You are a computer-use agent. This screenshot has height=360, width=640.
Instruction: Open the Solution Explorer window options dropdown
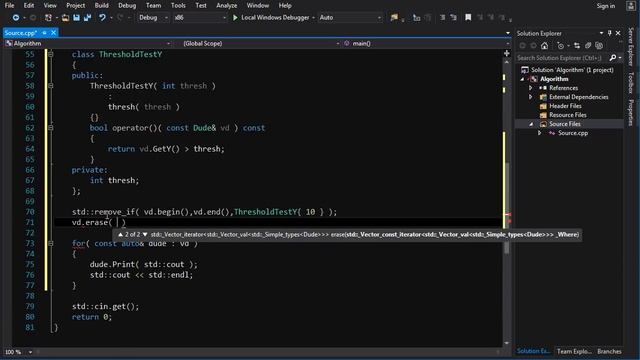coord(601,33)
